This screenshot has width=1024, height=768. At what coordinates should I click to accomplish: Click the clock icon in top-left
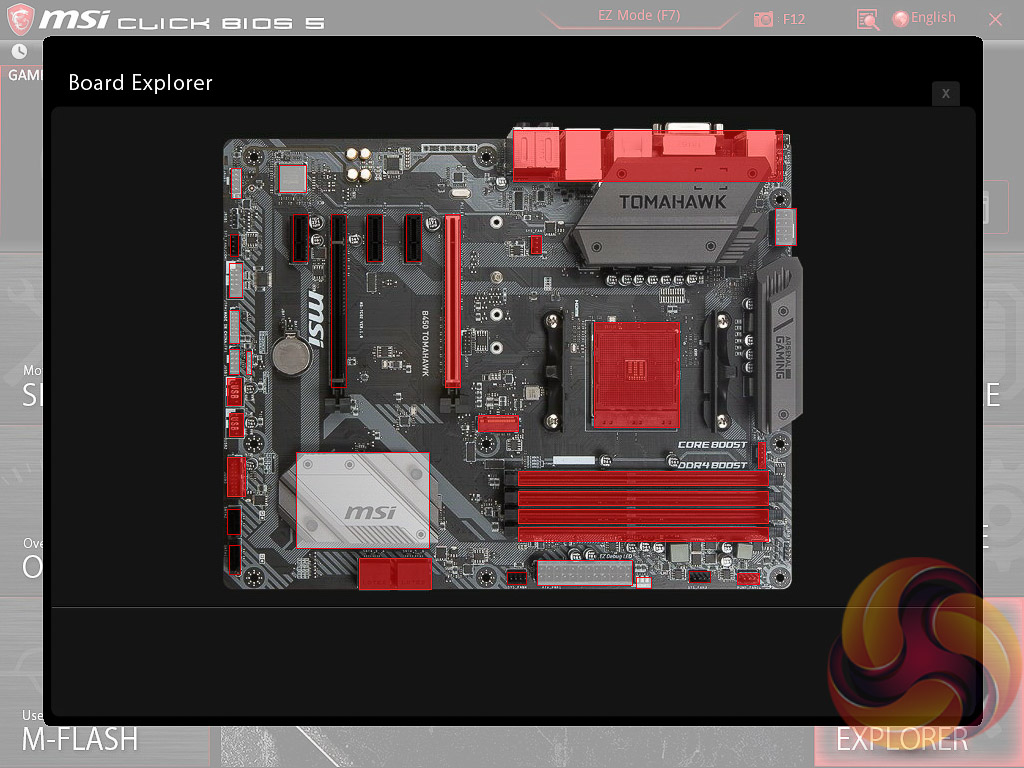20,51
